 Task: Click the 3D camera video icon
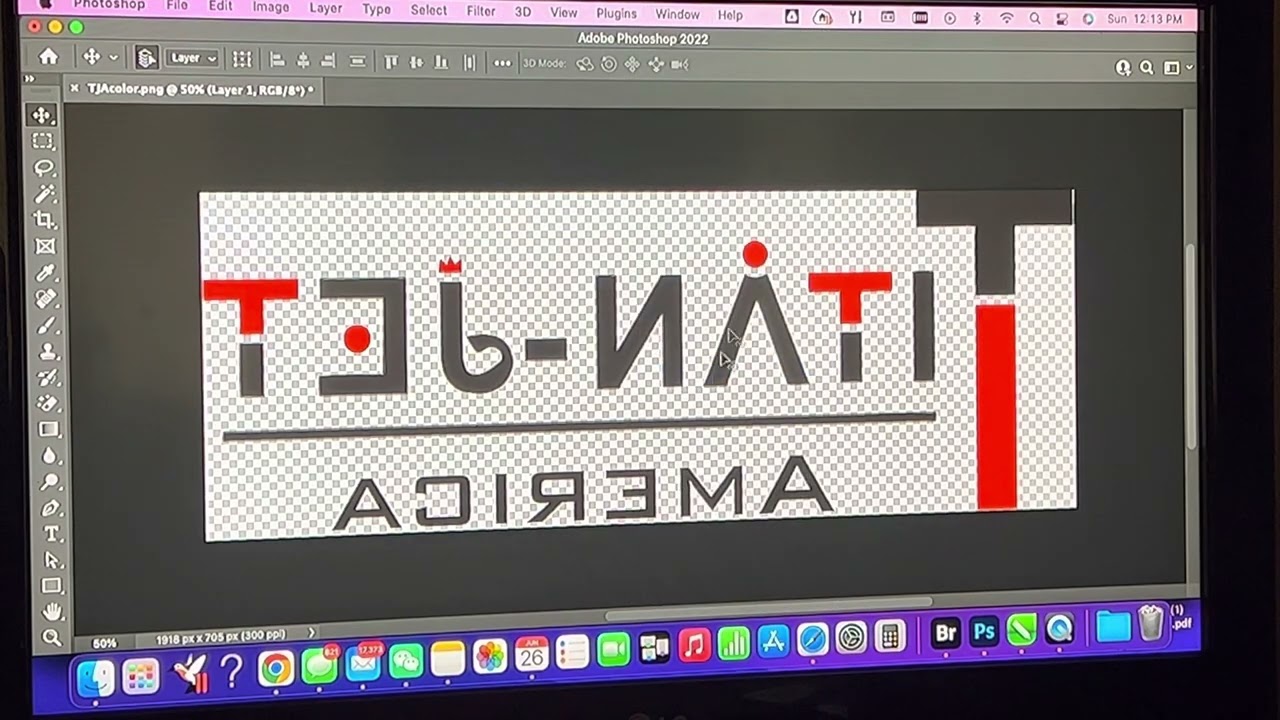(x=680, y=65)
